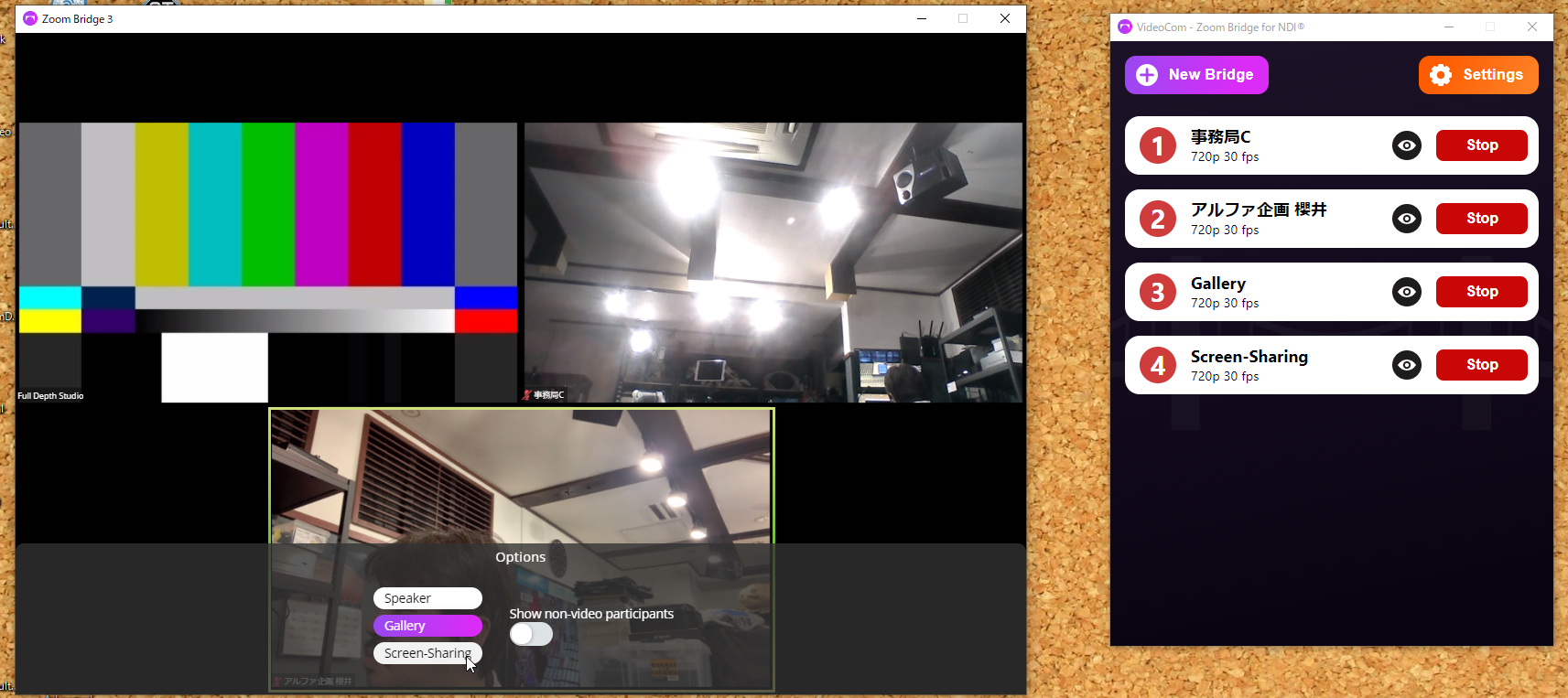Click the number 4 bridge badge

1158,365
